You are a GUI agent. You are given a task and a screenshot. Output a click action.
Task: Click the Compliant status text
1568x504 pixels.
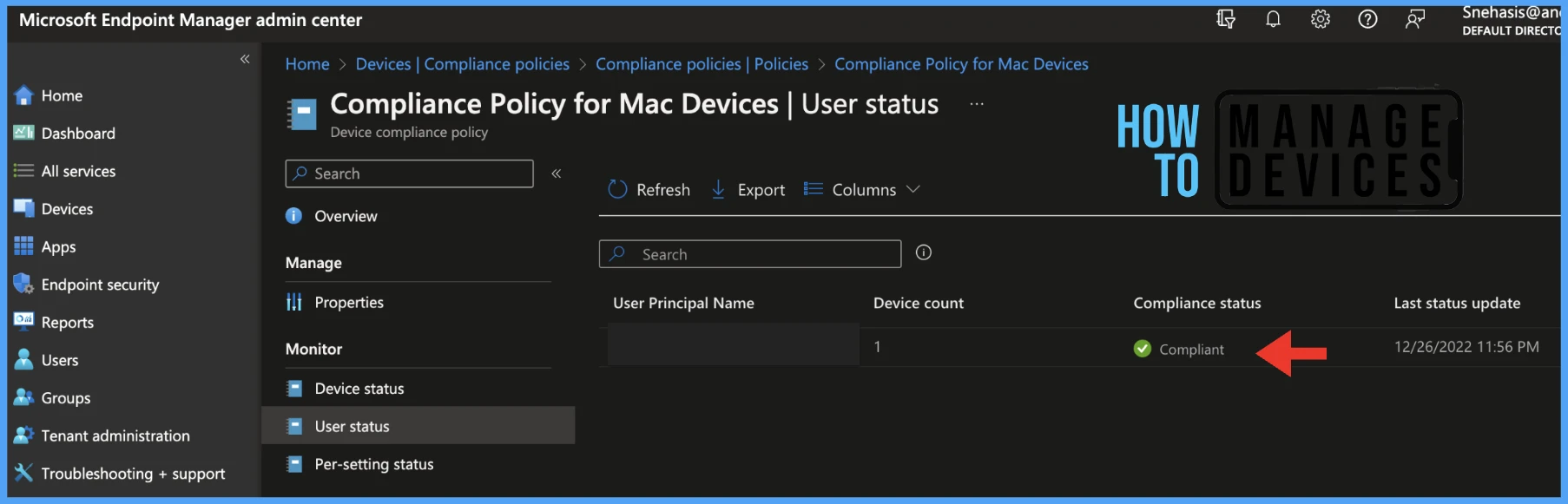[1191, 349]
